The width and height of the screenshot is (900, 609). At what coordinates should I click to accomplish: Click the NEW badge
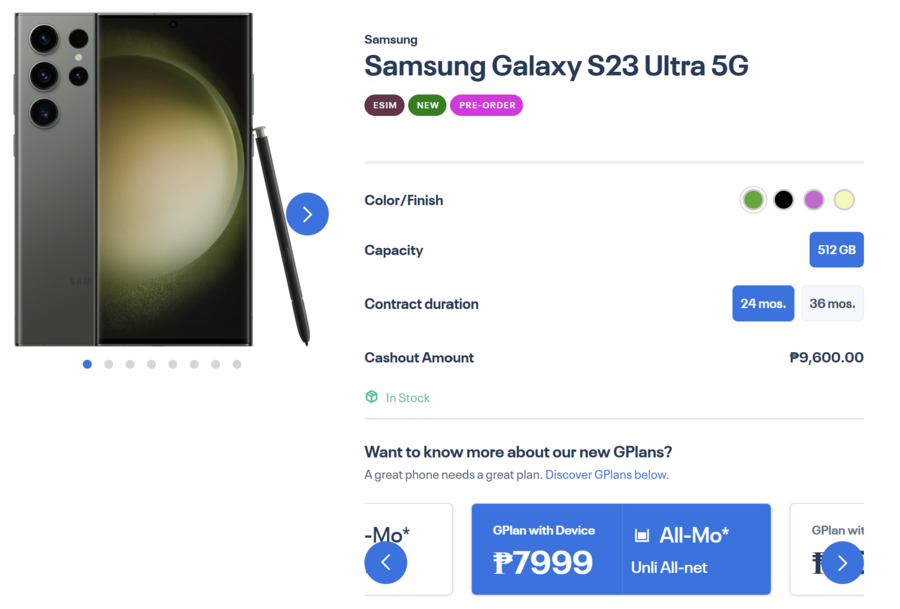pos(427,105)
